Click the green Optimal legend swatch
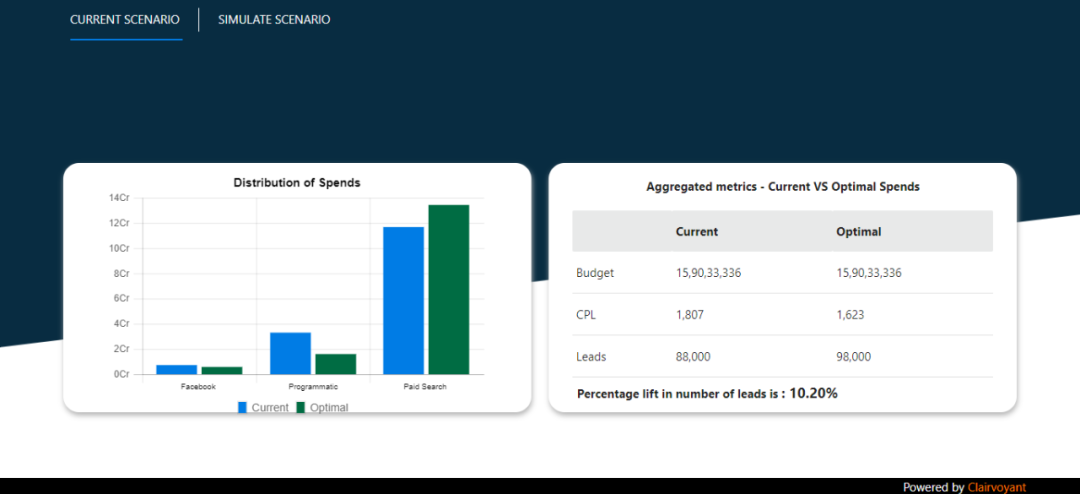Viewport: 1080px width, 494px height. pos(302,408)
